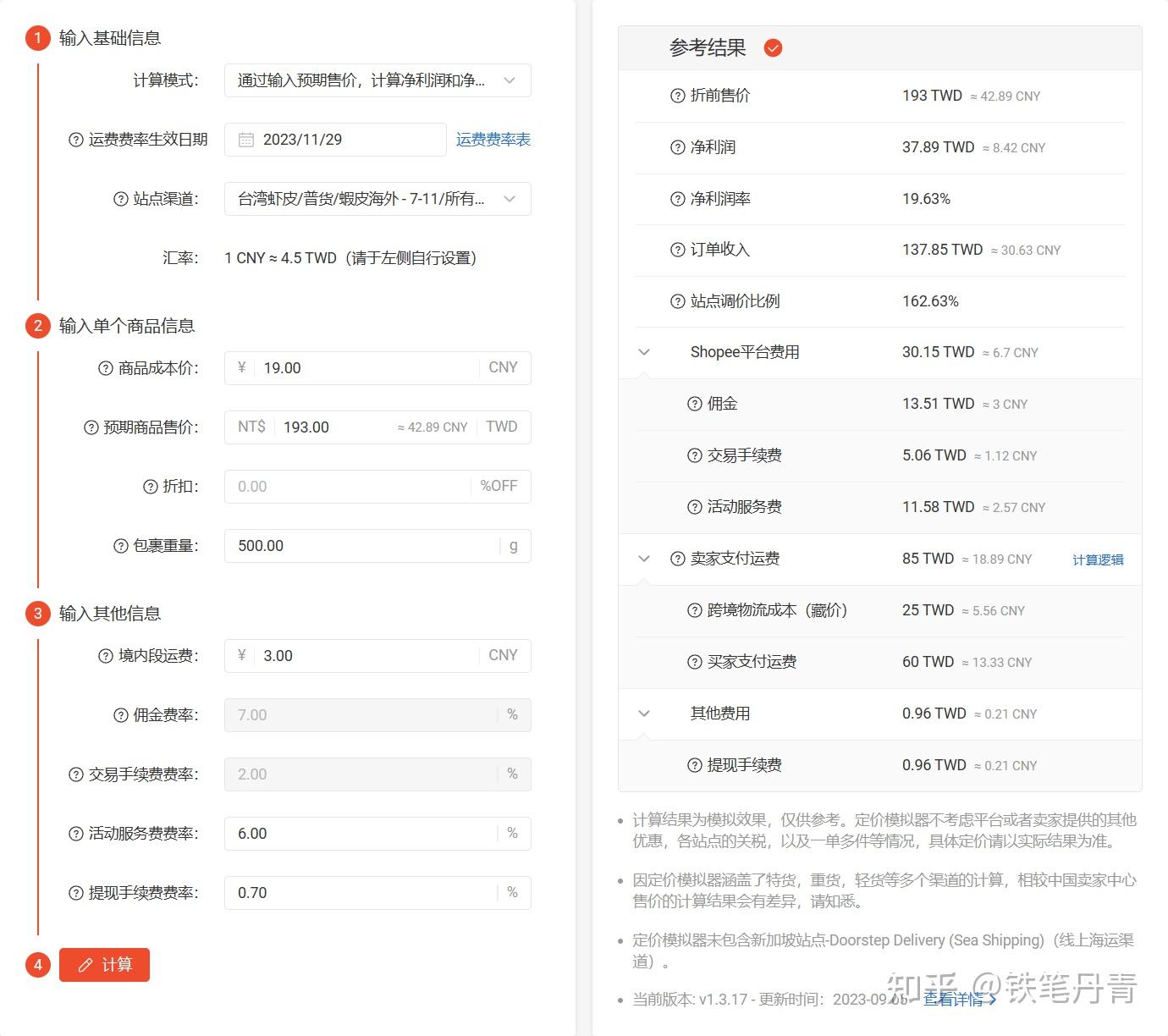The width and height of the screenshot is (1168, 1036).
Task: Click help icon beside 站点渠道
Action: coord(121,199)
